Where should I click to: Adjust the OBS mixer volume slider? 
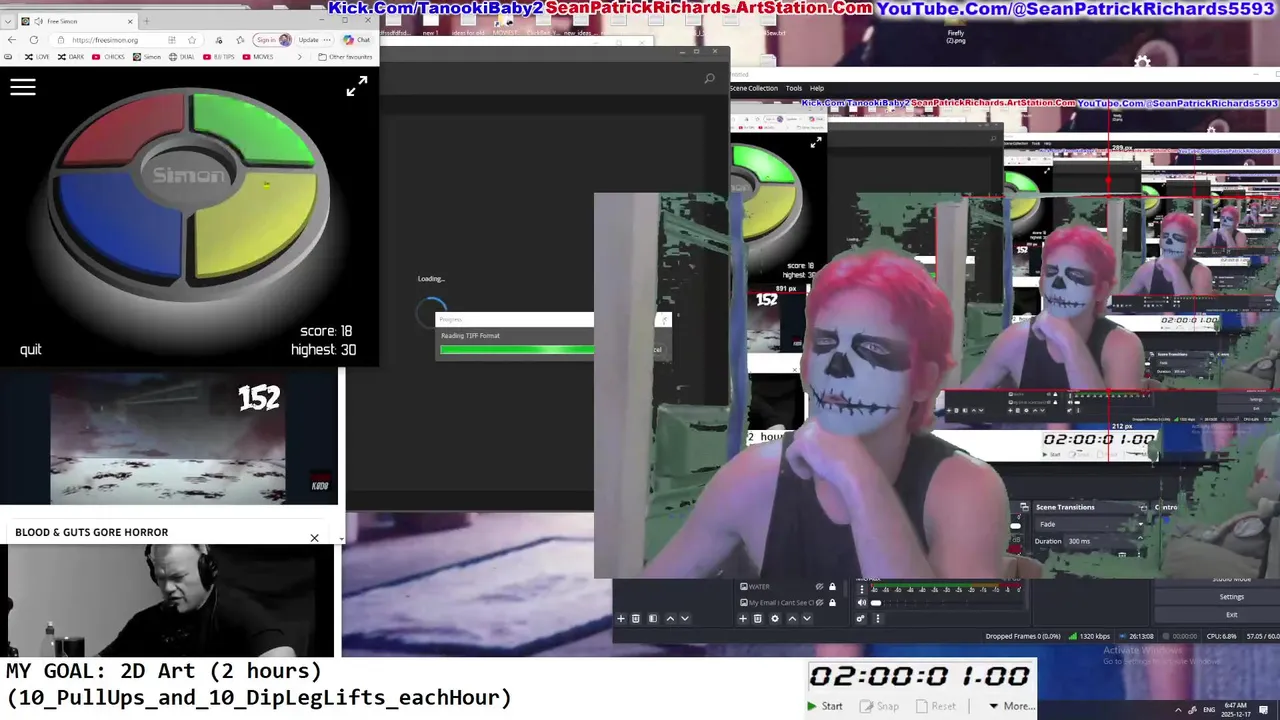point(876,603)
